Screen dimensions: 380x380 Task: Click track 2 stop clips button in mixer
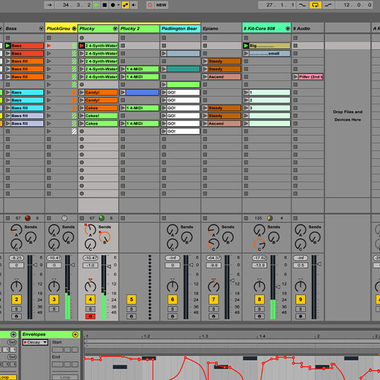click(x=7, y=218)
